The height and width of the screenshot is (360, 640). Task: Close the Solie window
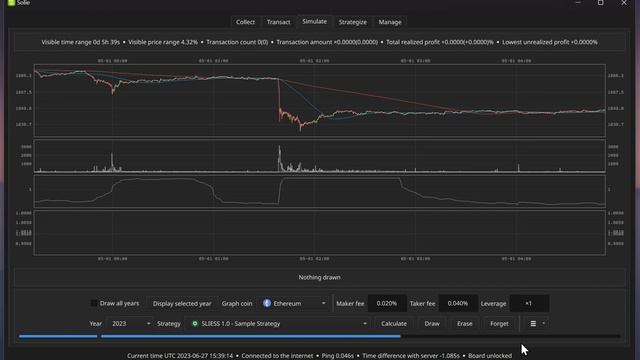click(x=624, y=2)
